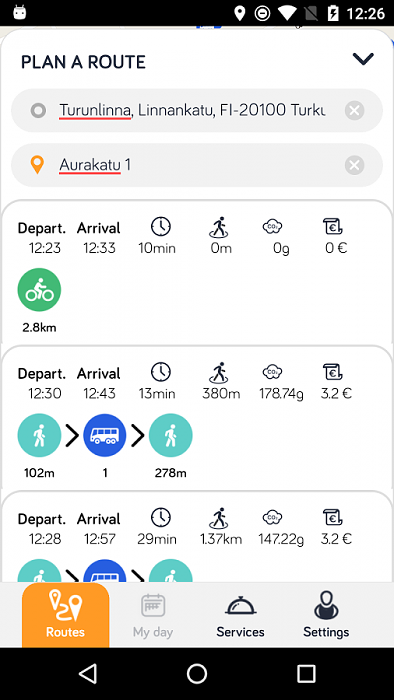This screenshot has height=700, width=394.
Task: Edit the Turunlinna origin input field
Action: click(197, 110)
